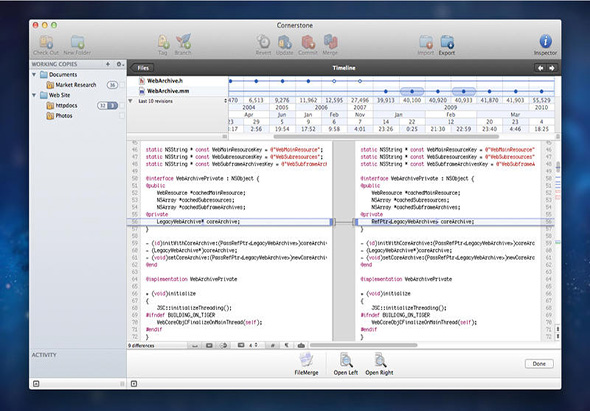Click the Export toolbar icon

pyautogui.click(x=447, y=41)
